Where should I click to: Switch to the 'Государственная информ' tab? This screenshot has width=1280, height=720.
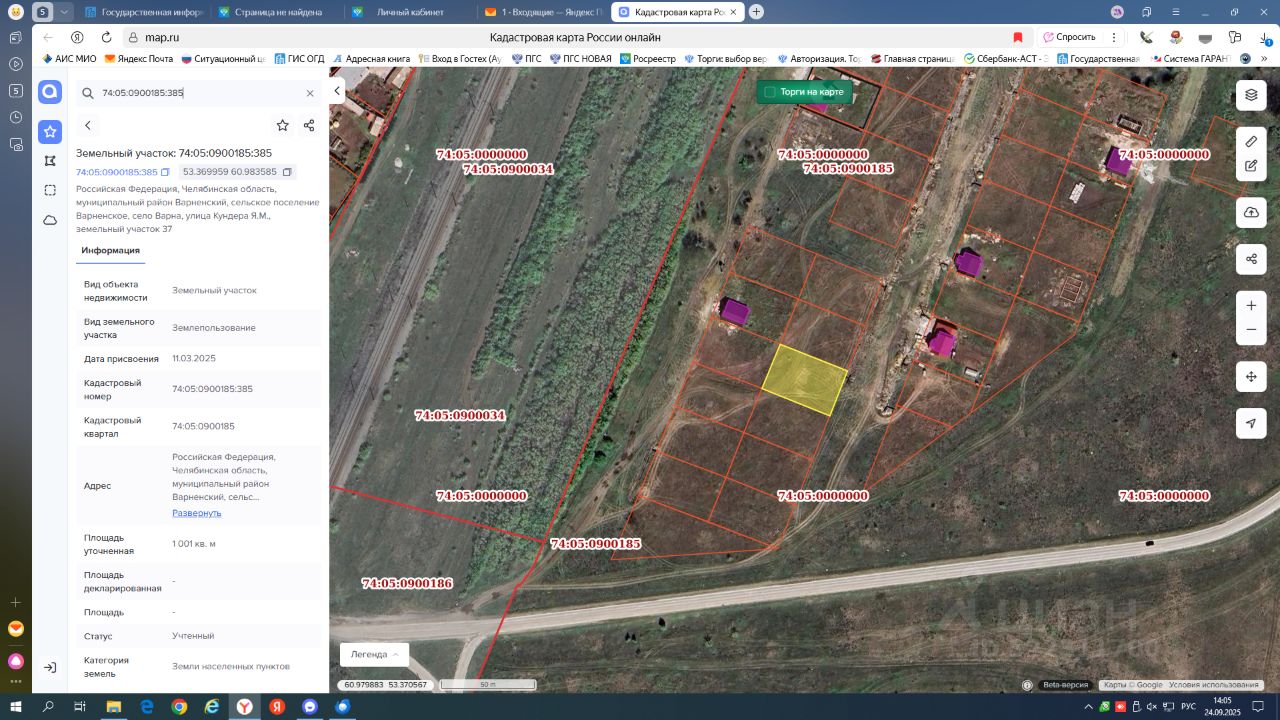[144, 12]
